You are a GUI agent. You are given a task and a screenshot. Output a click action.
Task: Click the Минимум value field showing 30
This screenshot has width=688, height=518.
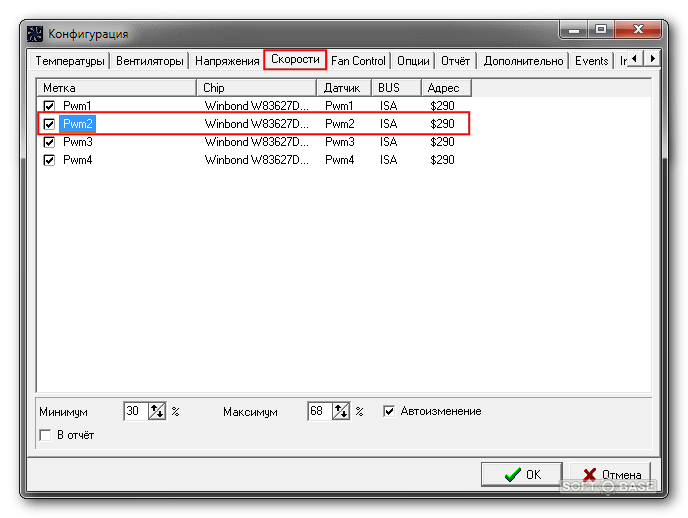click(136, 411)
